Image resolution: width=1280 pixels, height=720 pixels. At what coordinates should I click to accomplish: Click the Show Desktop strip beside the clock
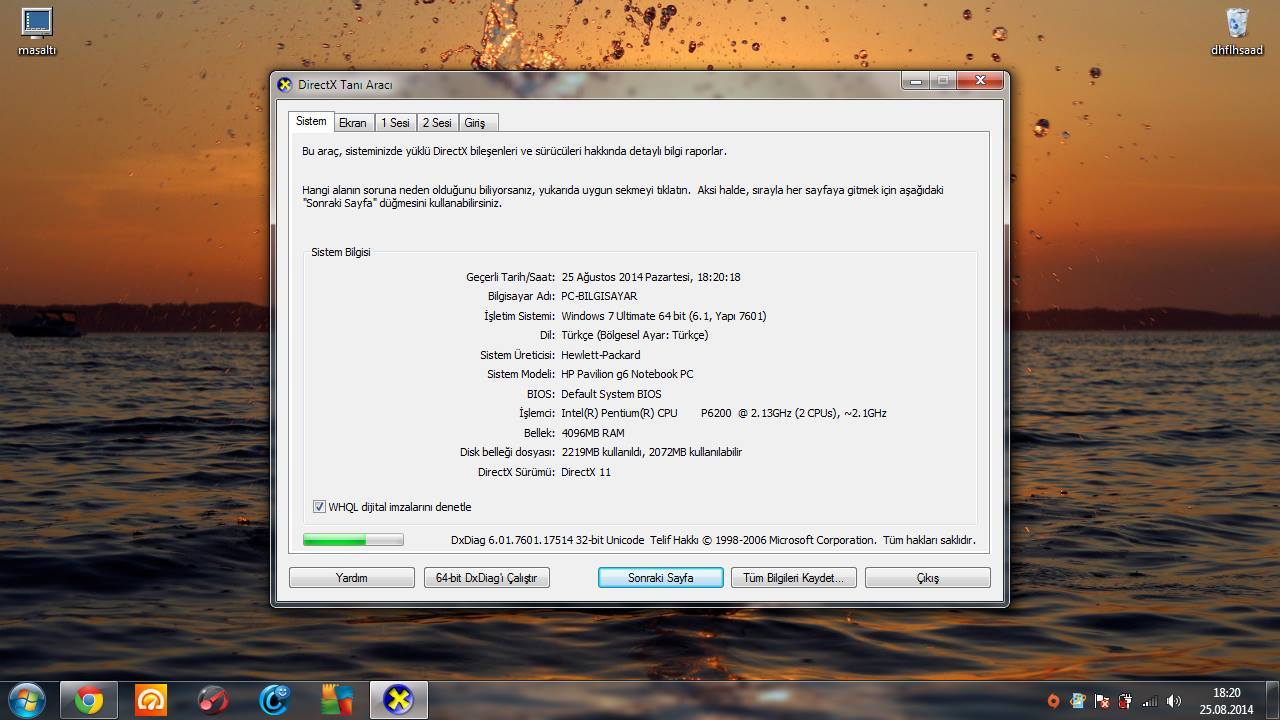click(x=1272, y=701)
